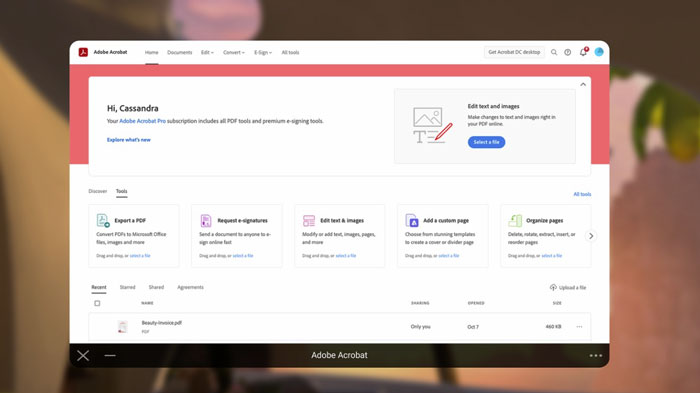Click select a file in Edit text & images card
Viewport: 700px width, 393px height.
(346, 256)
